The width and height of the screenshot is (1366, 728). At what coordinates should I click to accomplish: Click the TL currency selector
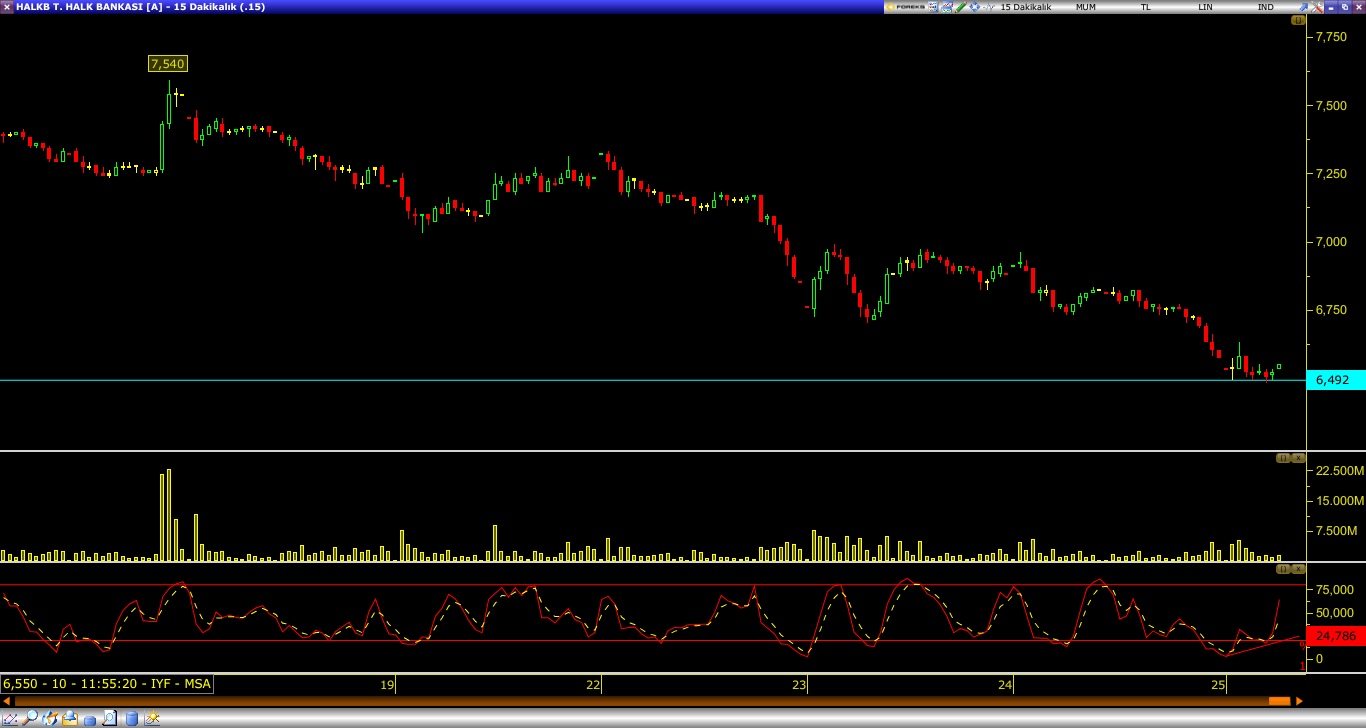pyautogui.click(x=1146, y=7)
